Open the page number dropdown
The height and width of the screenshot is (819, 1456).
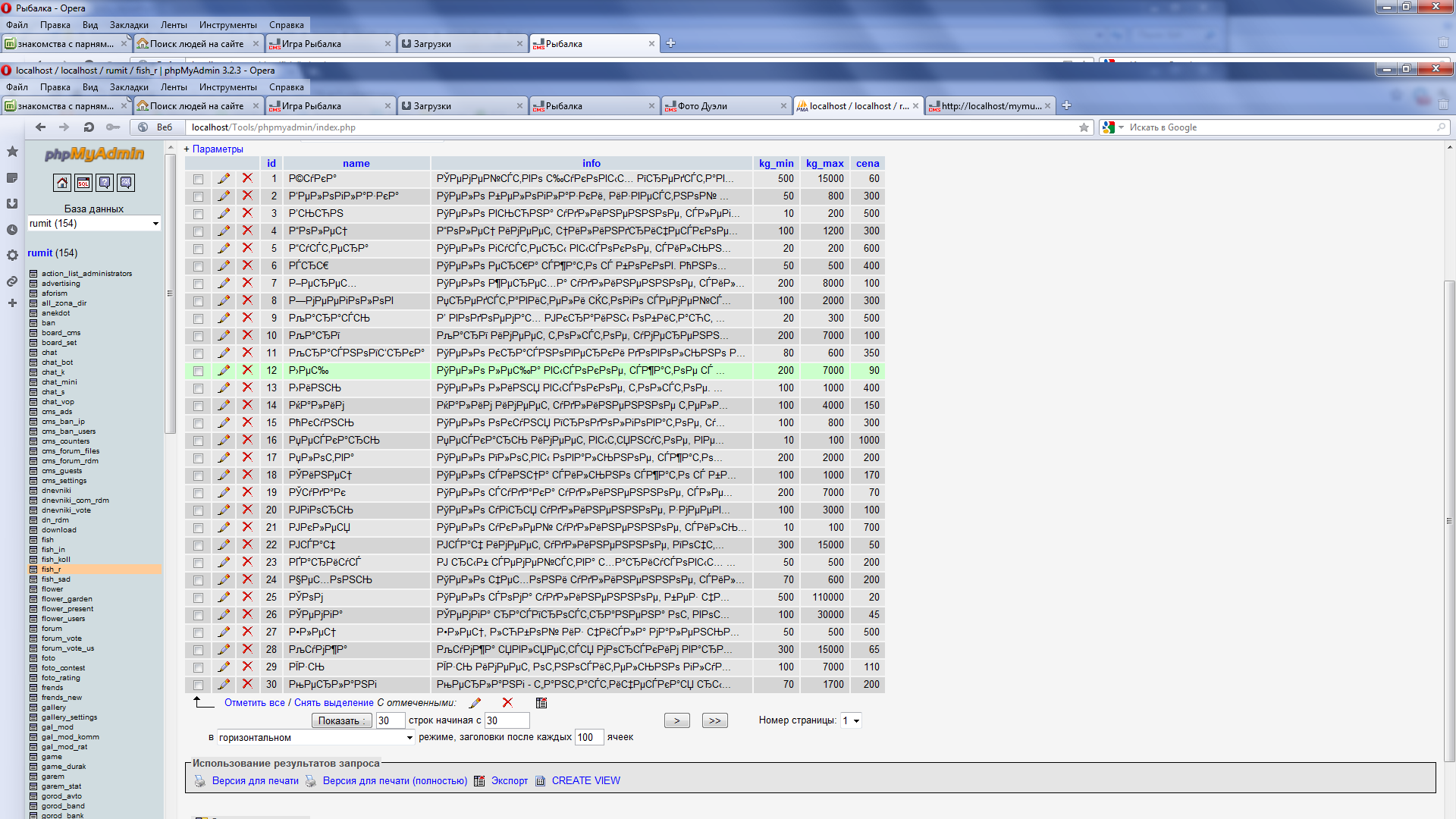(x=851, y=721)
